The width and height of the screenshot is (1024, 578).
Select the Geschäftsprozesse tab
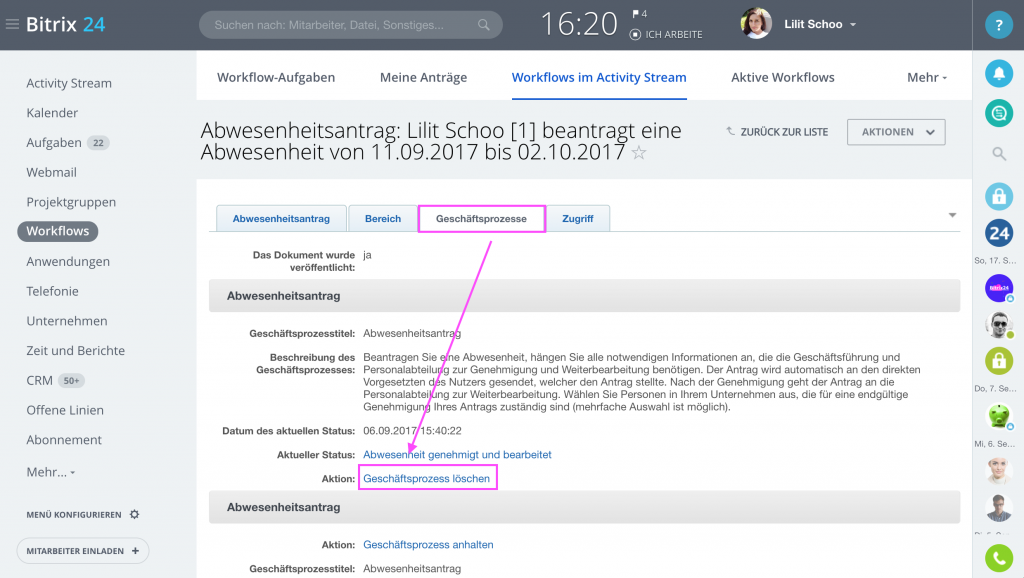481,219
